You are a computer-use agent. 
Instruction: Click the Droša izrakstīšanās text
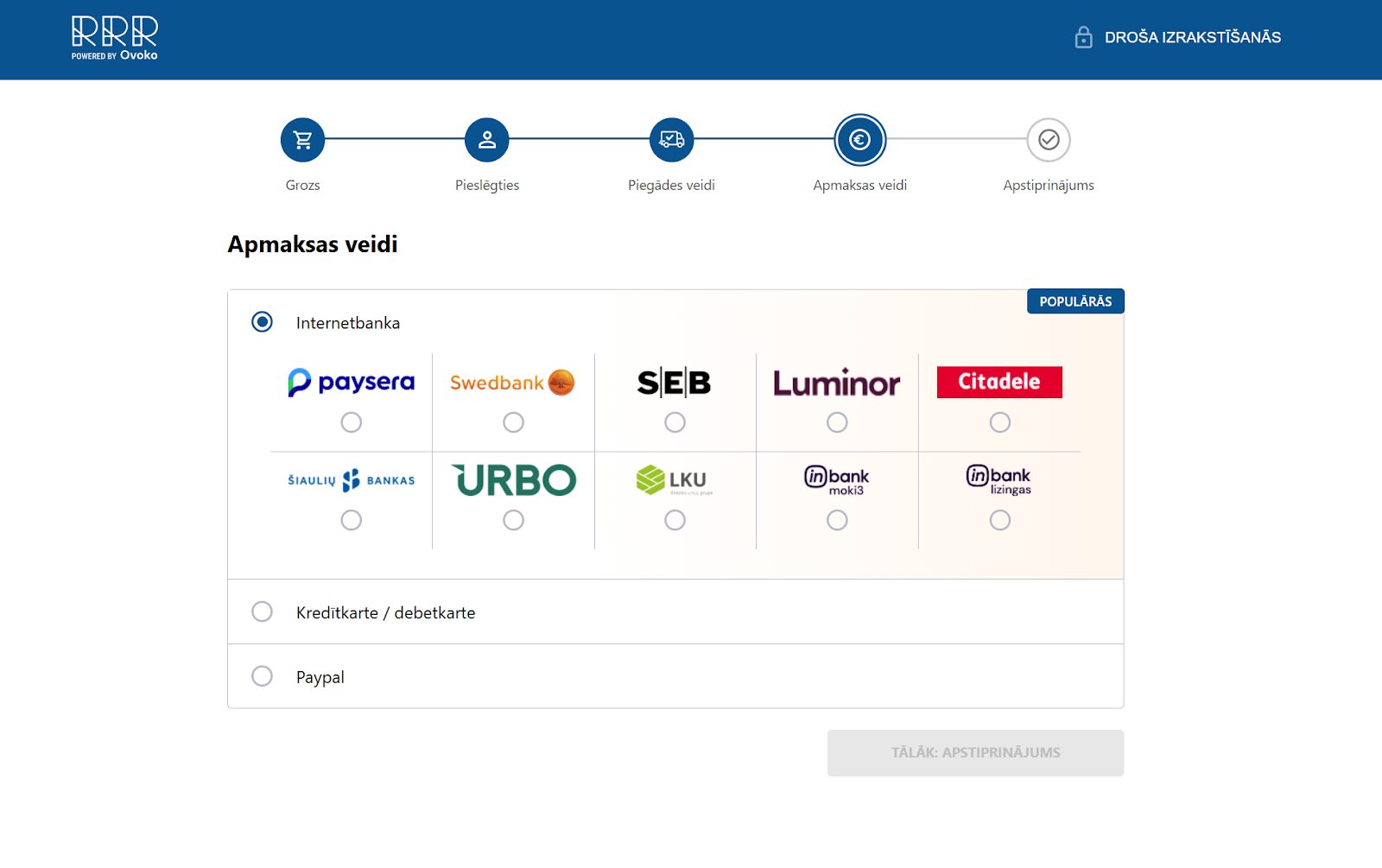[1193, 37]
